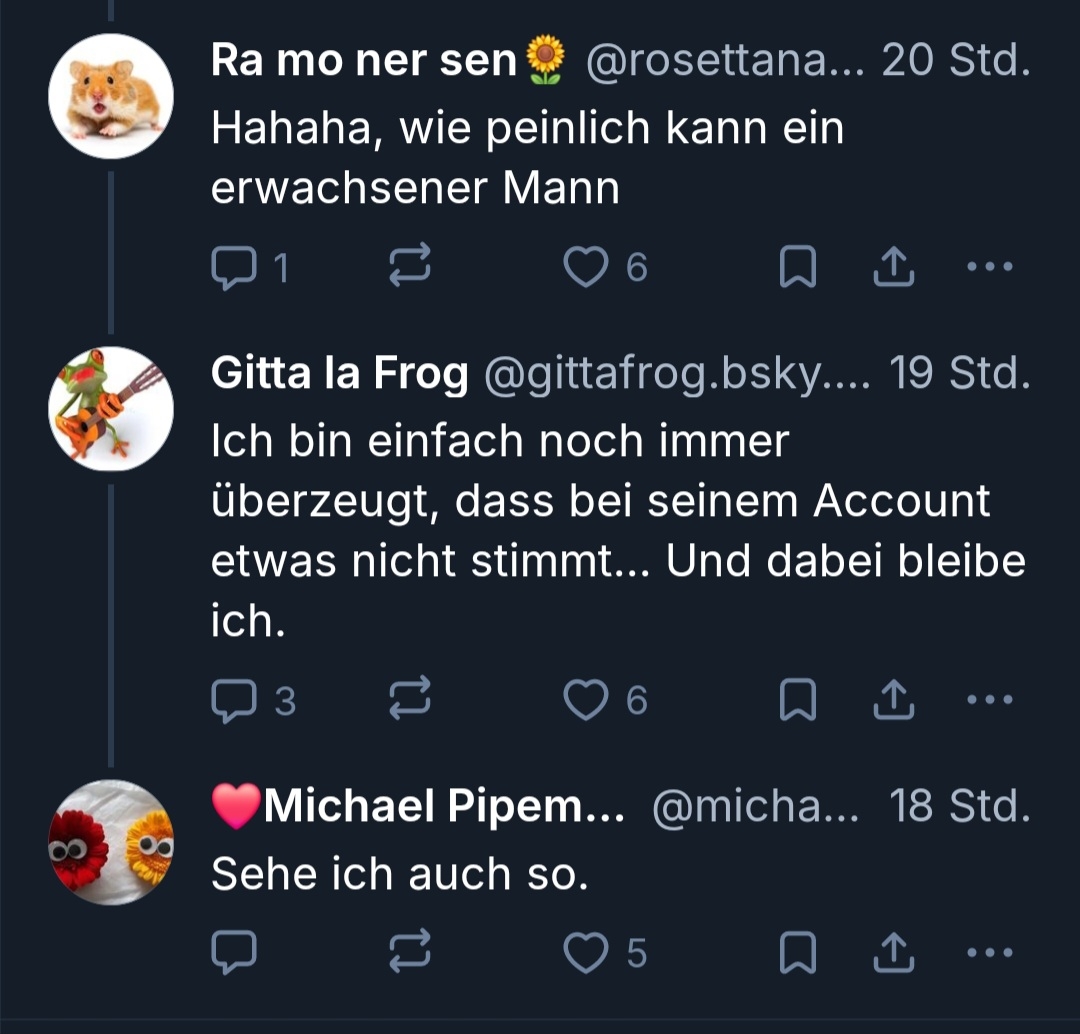Open more options on Michael Pipem's post
Image resolution: width=1080 pixels, height=1034 pixels.
[x=991, y=953]
